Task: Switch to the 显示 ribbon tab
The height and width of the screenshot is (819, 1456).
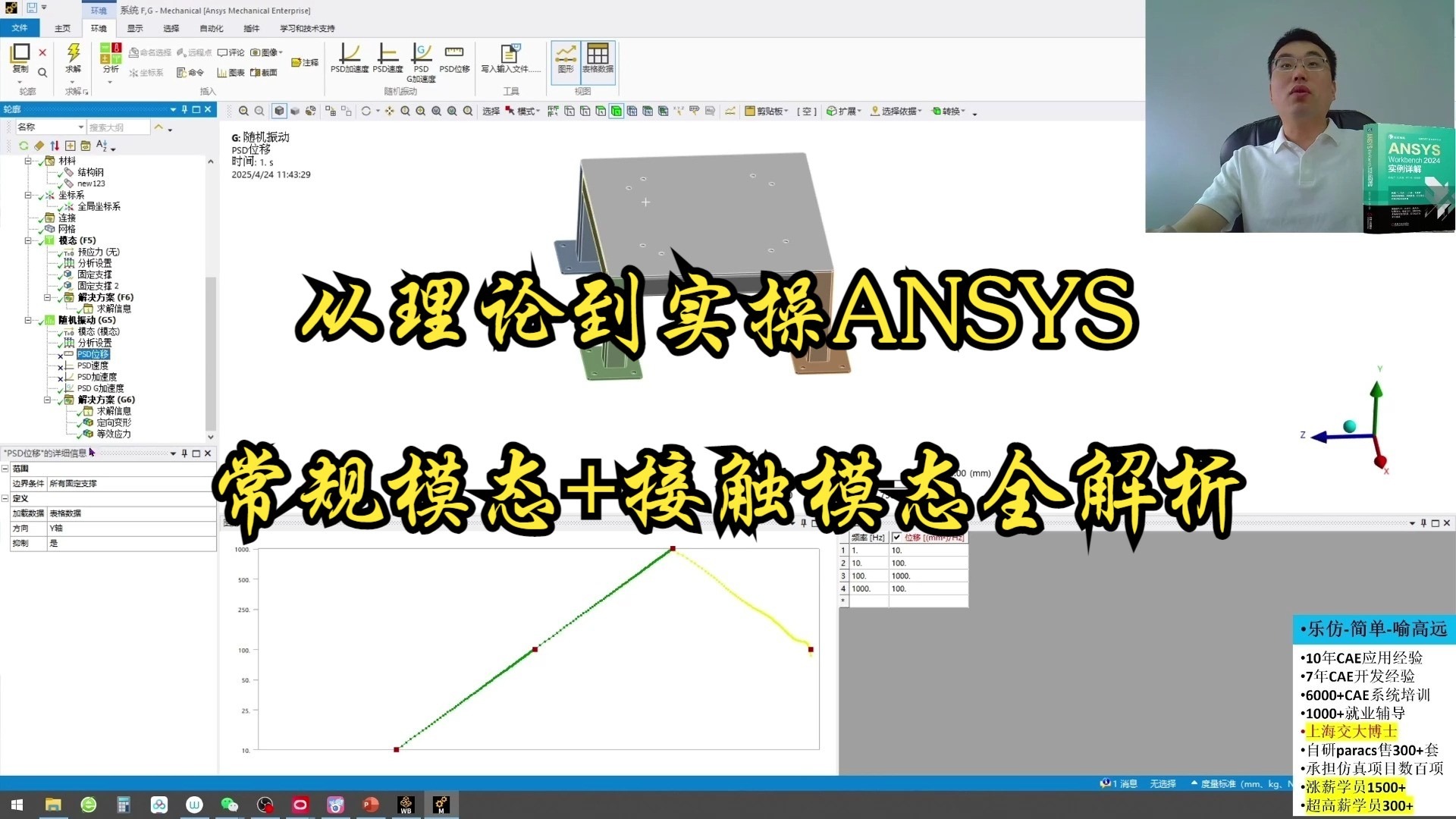Action: coord(135,29)
